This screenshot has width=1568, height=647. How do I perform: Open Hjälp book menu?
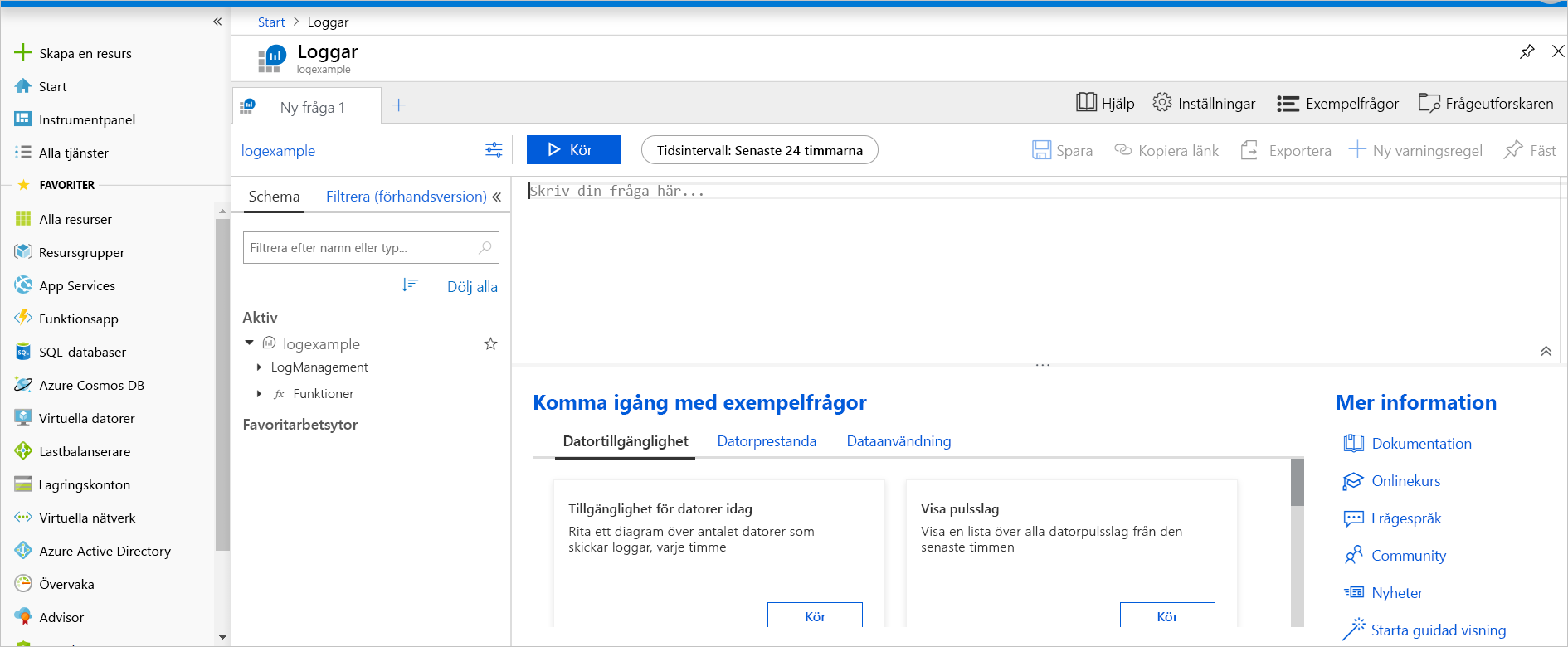point(1105,103)
